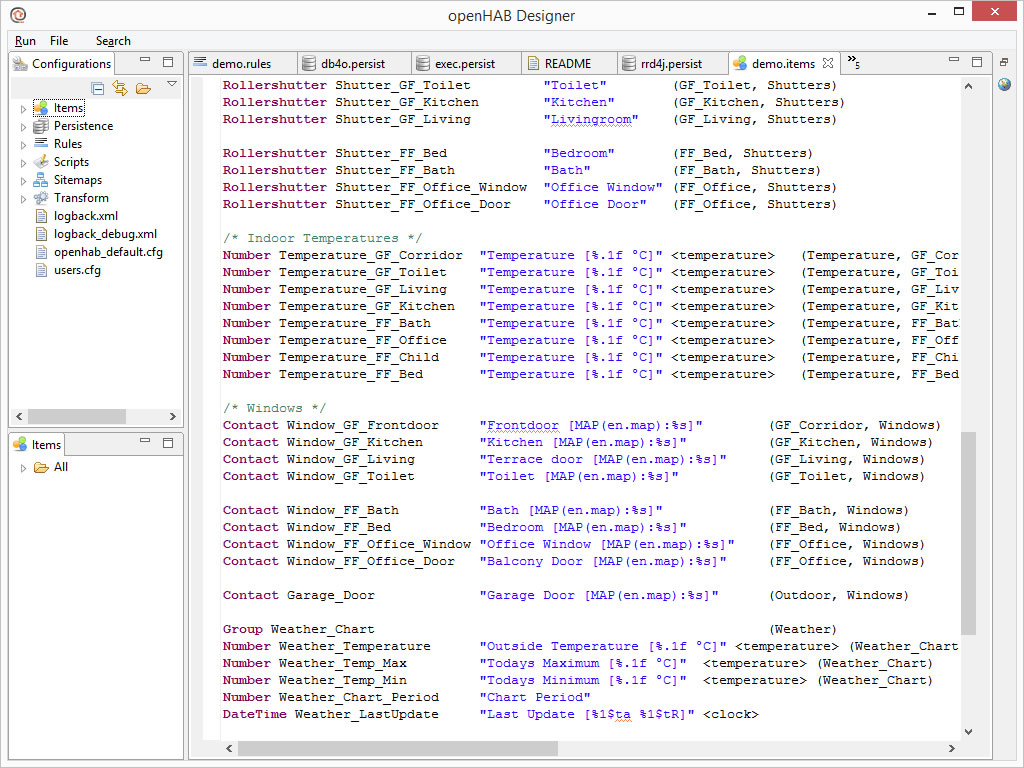Viewport: 1024px width, 768px height.
Task: Click editor horizontal scroll left arrow
Action: click(229, 748)
